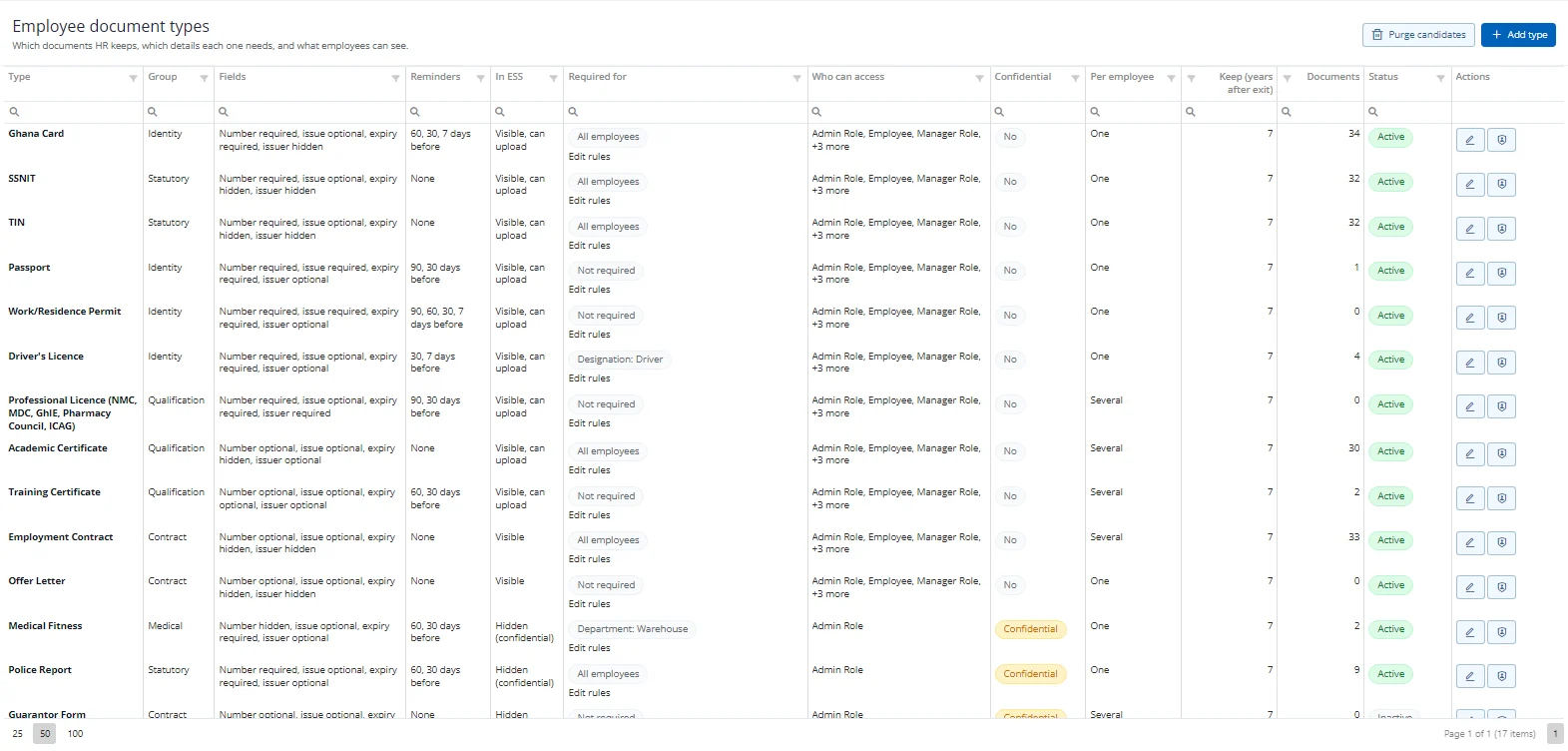Open the Group column filter funnel
Image resolution: width=1568 pixels, height=751 pixels.
click(x=204, y=78)
